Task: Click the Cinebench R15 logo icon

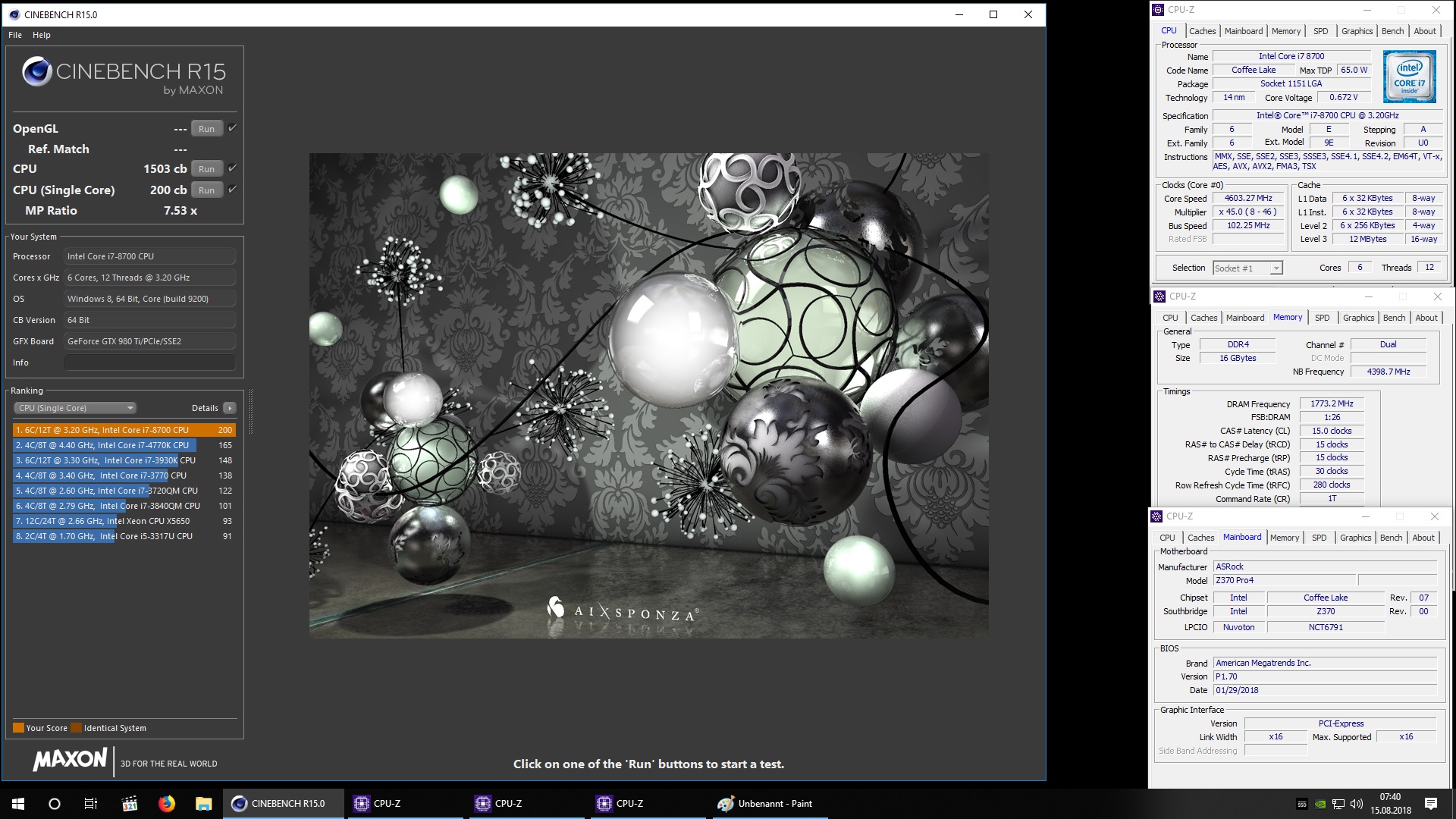Action: [36, 72]
